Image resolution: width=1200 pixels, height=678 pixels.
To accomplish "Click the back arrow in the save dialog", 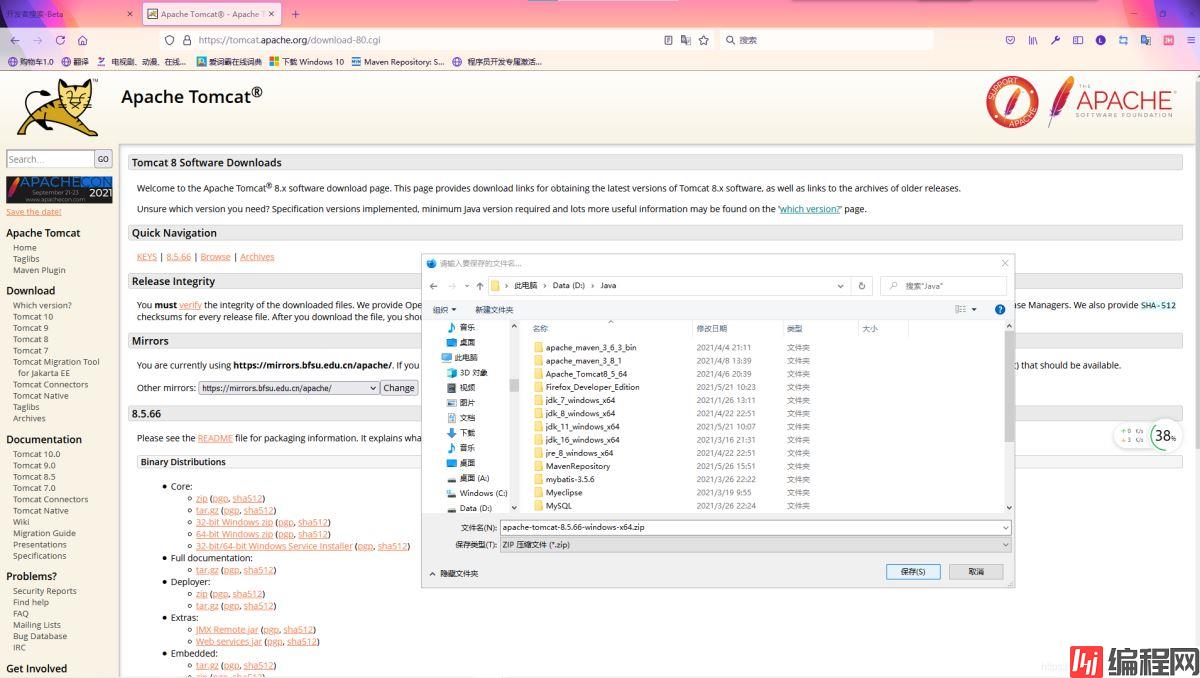I will pyautogui.click(x=433, y=286).
